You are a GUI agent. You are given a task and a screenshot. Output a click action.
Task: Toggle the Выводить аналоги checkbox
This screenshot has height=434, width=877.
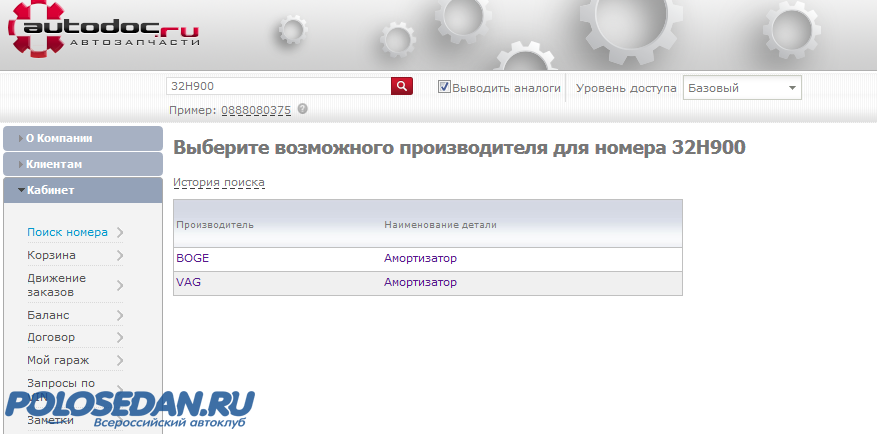click(x=445, y=87)
